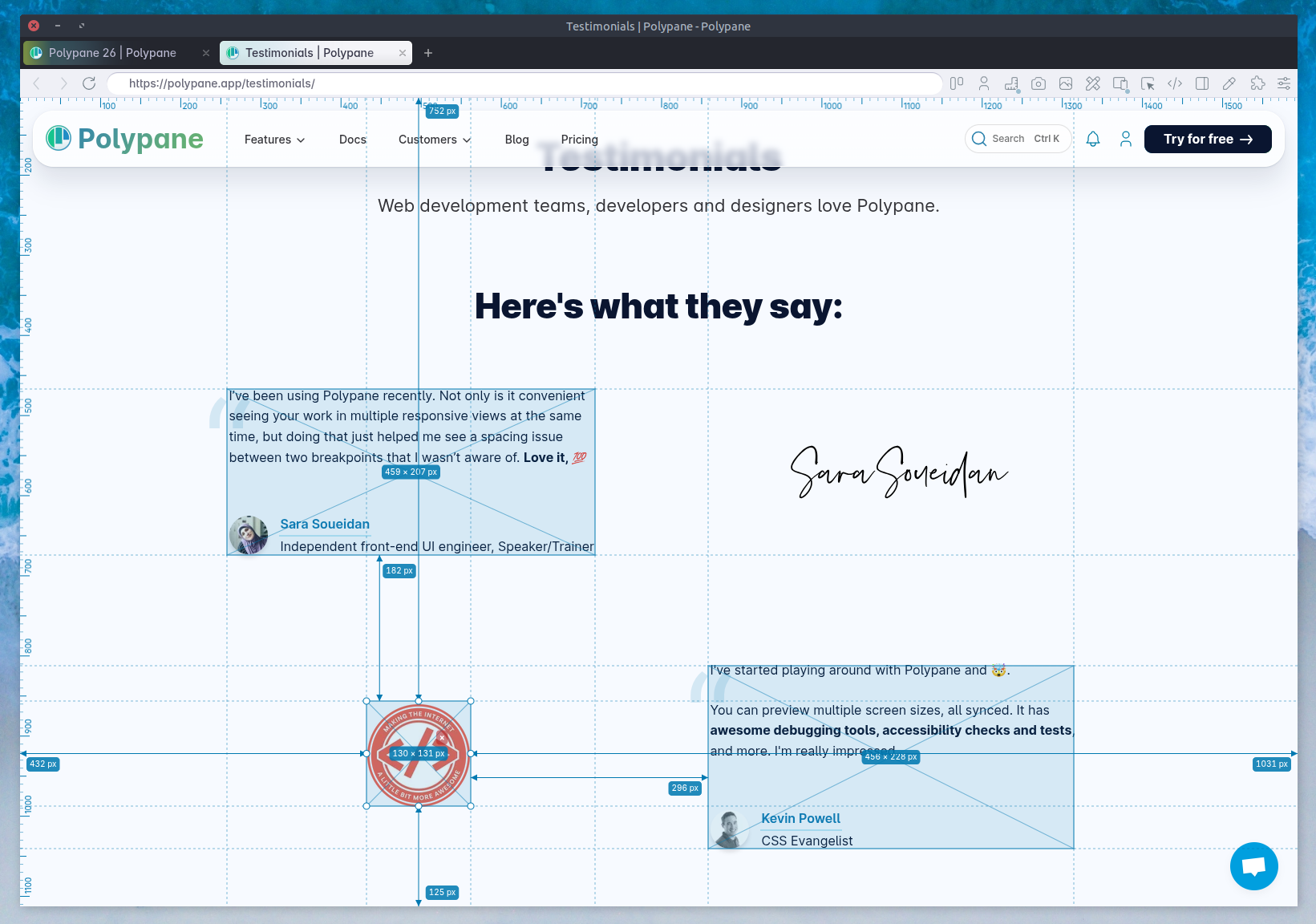Open the Blog menu item

pos(517,140)
